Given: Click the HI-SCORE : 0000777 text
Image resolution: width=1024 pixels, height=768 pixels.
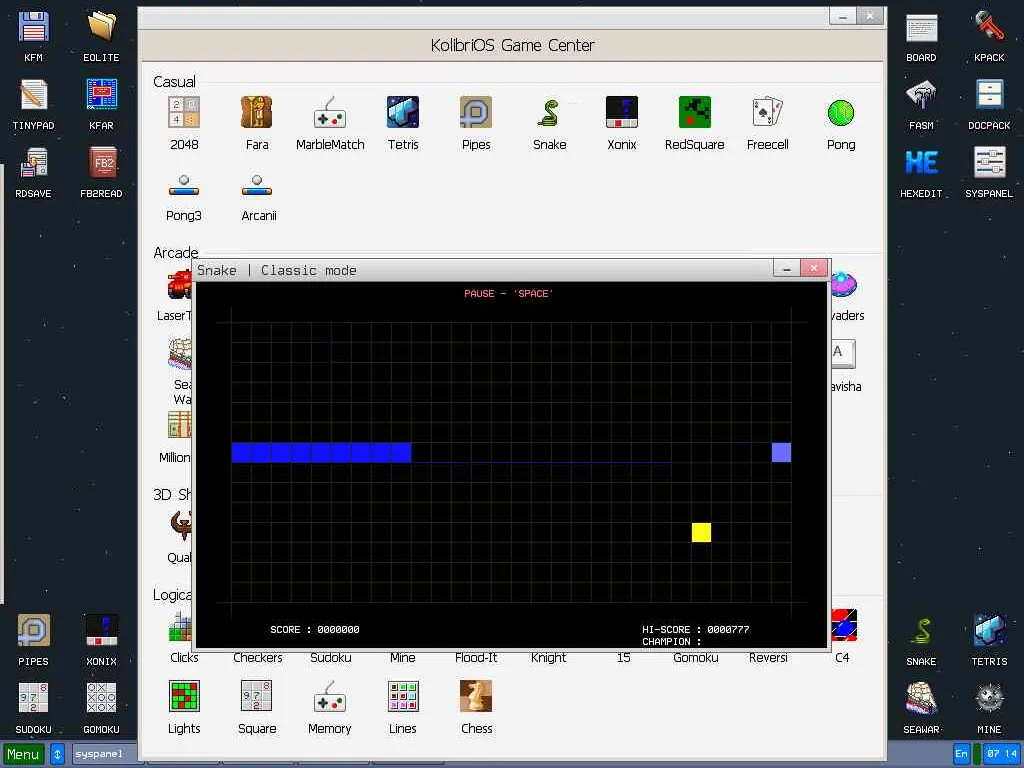Looking at the screenshot, I should pos(696,630).
